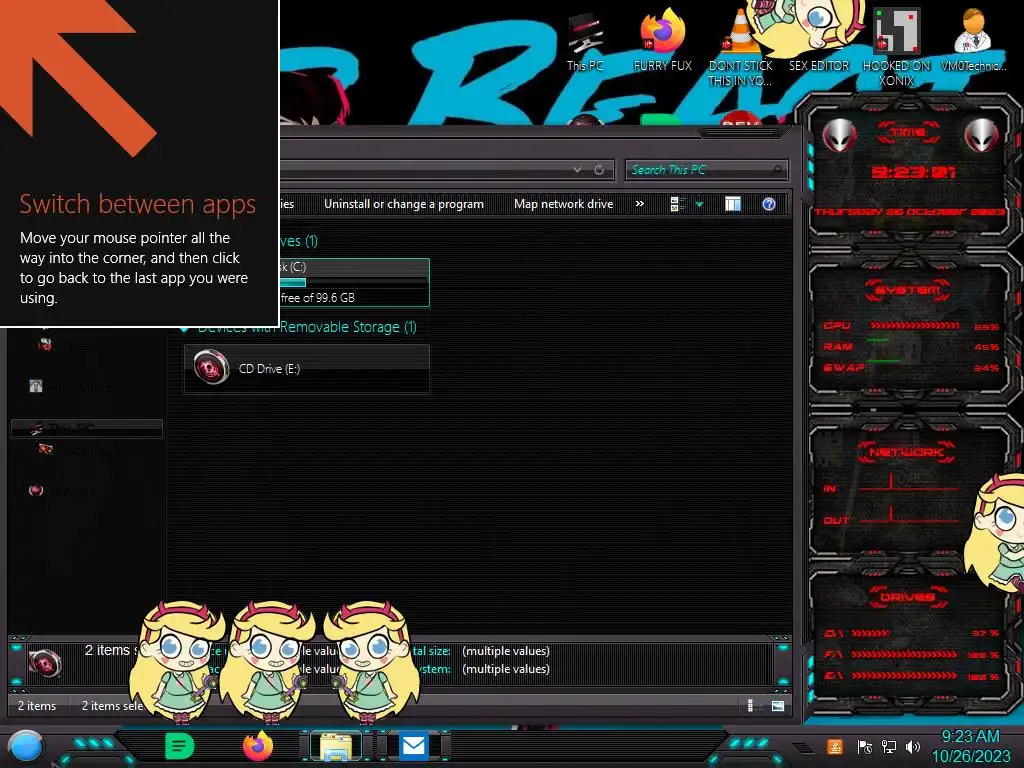The image size is (1024, 768).
Task: Click the Switch between apps heading
Action: pyautogui.click(x=137, y=204)
